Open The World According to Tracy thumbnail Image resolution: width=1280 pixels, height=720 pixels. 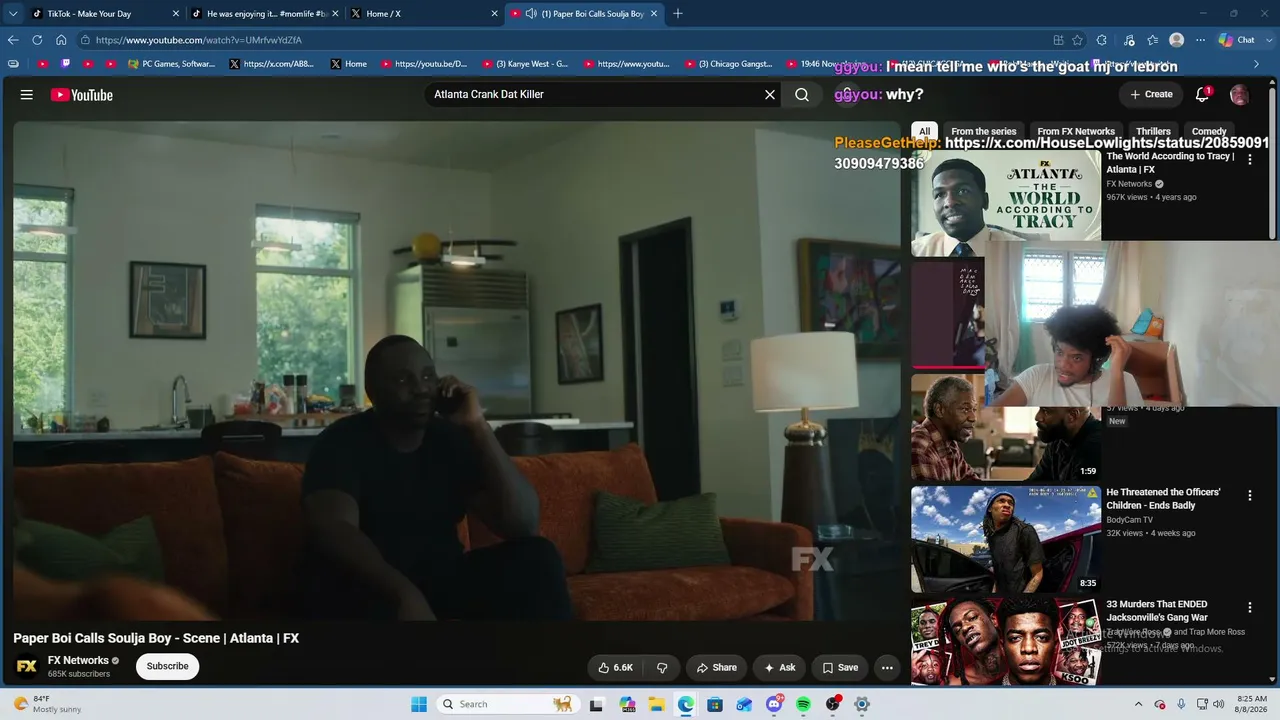(1006, 203)
